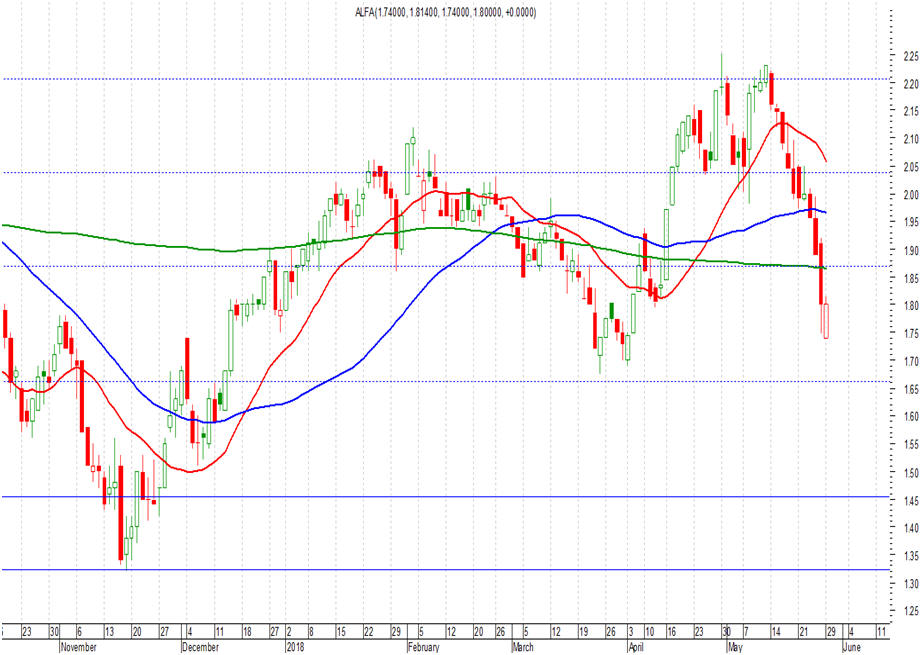The height and width of the screenshot is (655, 923).
Task: Click the 2.05 price axis label
Action: click(911, 167)
